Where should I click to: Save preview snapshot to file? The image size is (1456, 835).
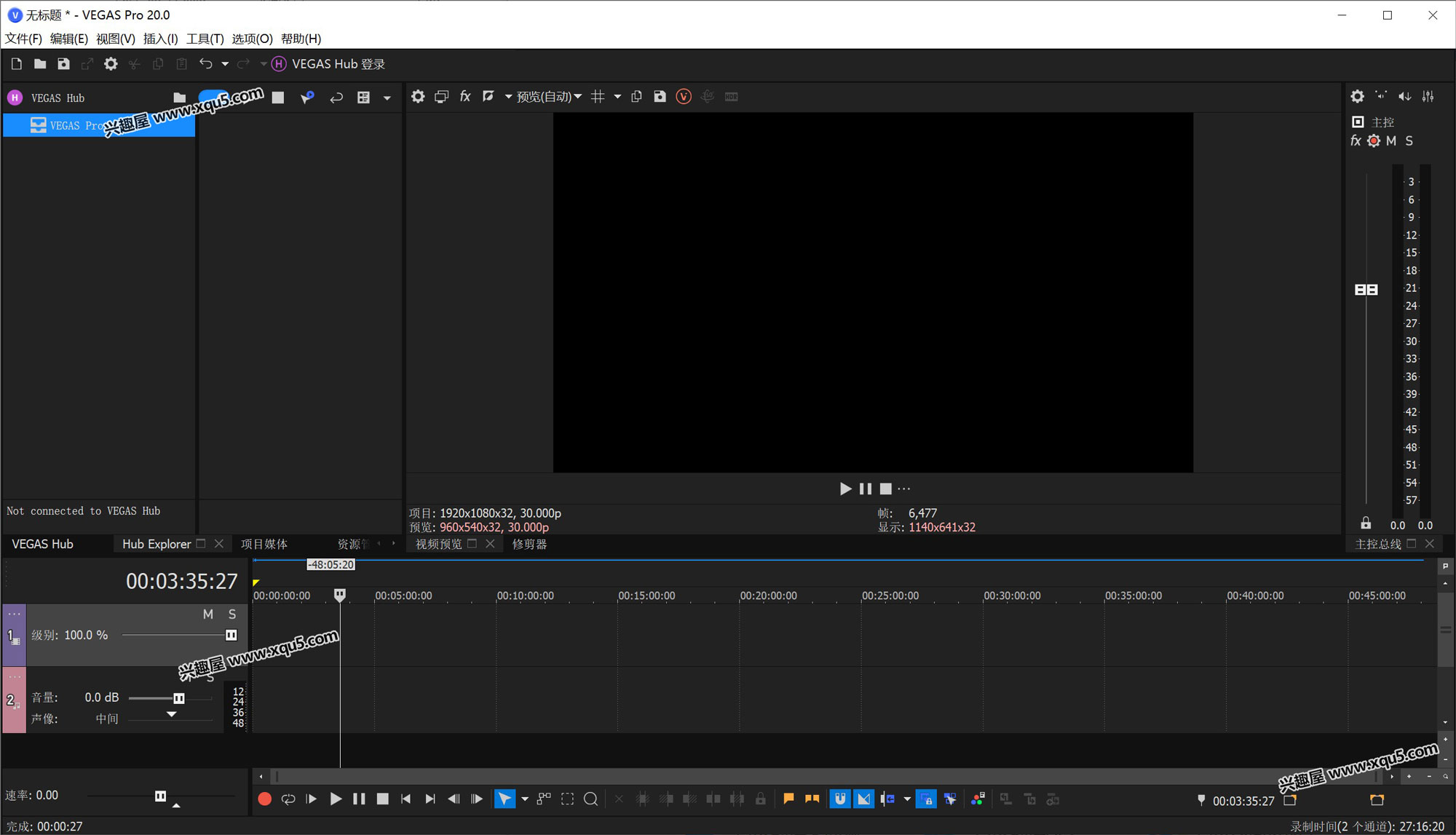coord(660,97)
